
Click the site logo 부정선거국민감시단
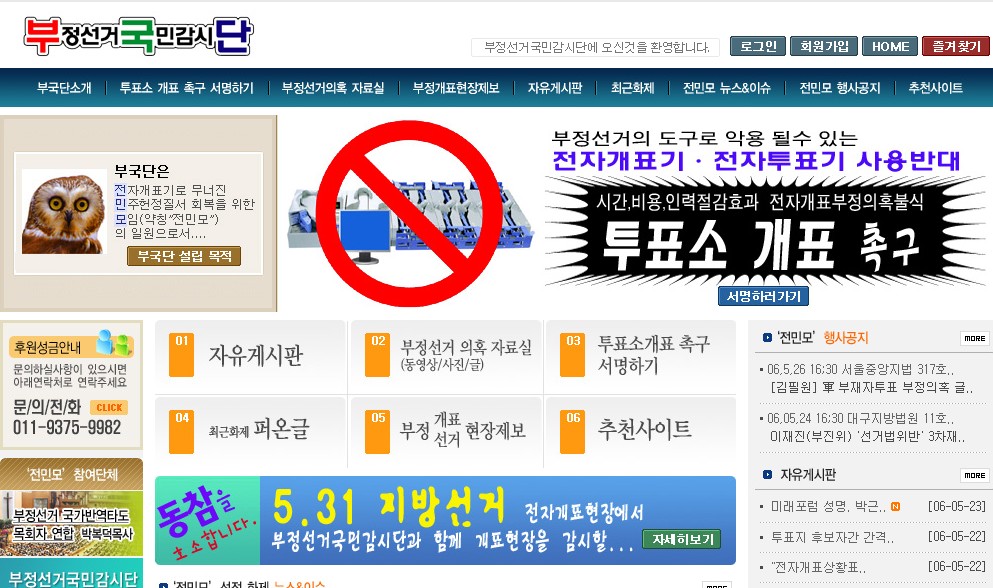tap(138, 36)
